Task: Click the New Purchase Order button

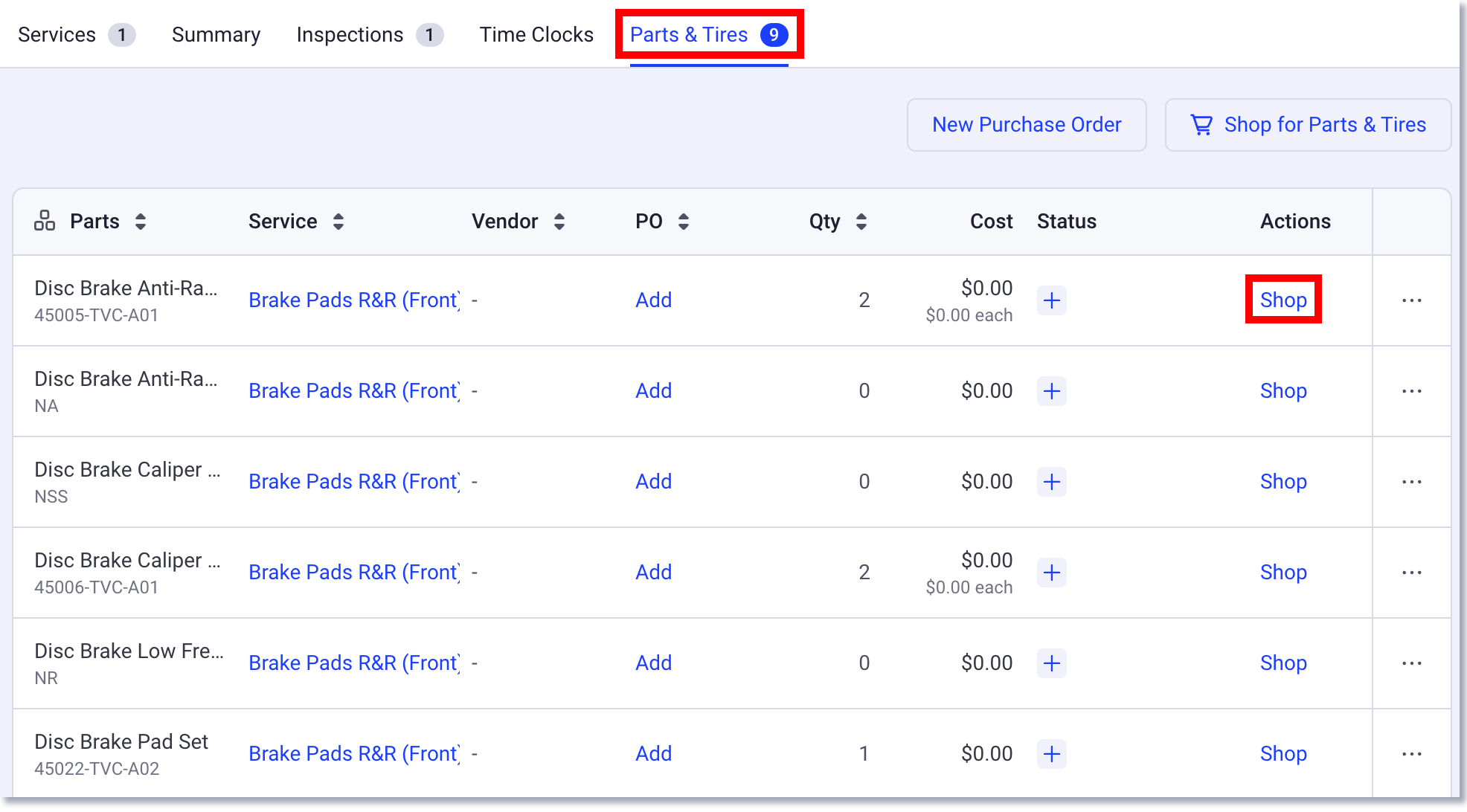Action: pos(1027,125)
